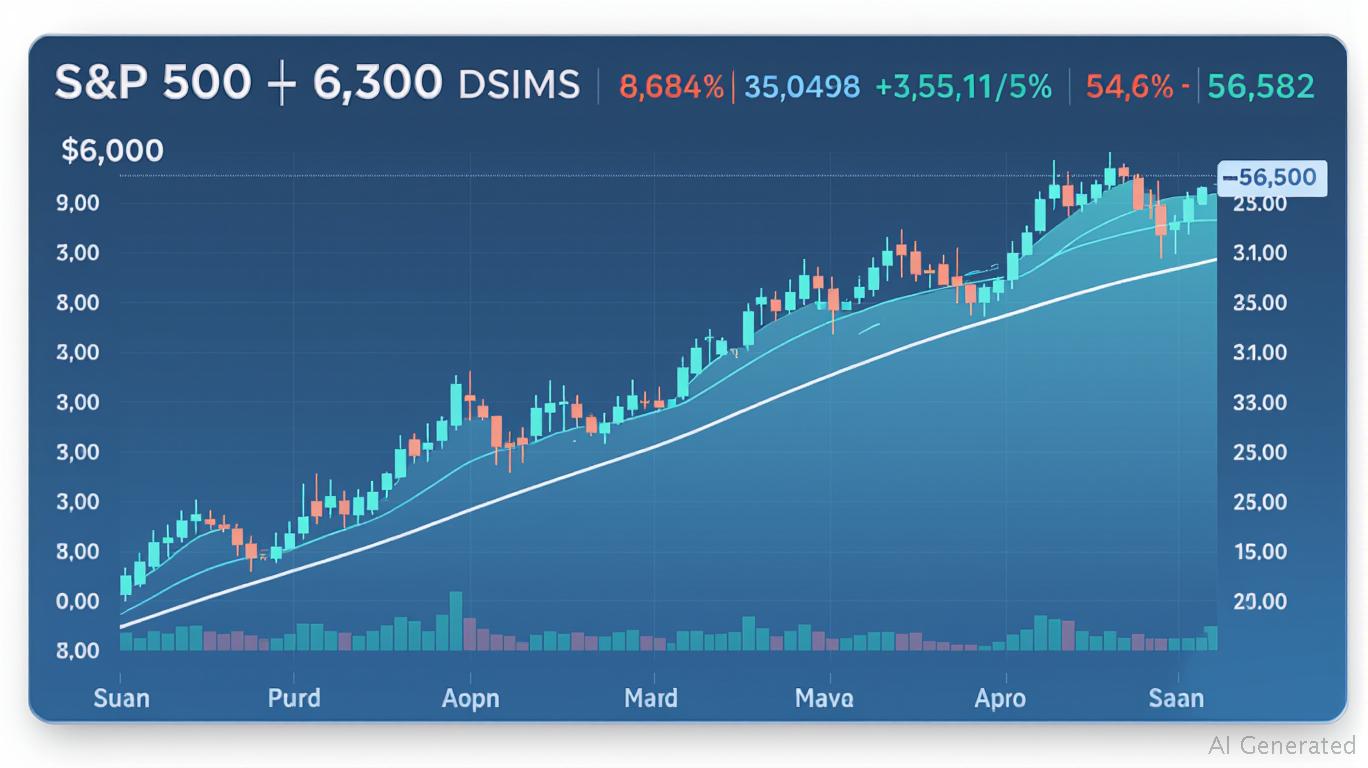Viewport: 1368px width, 768px height.
Task: Click the red 54,6% header value
Action: [x=1129, y=87]
